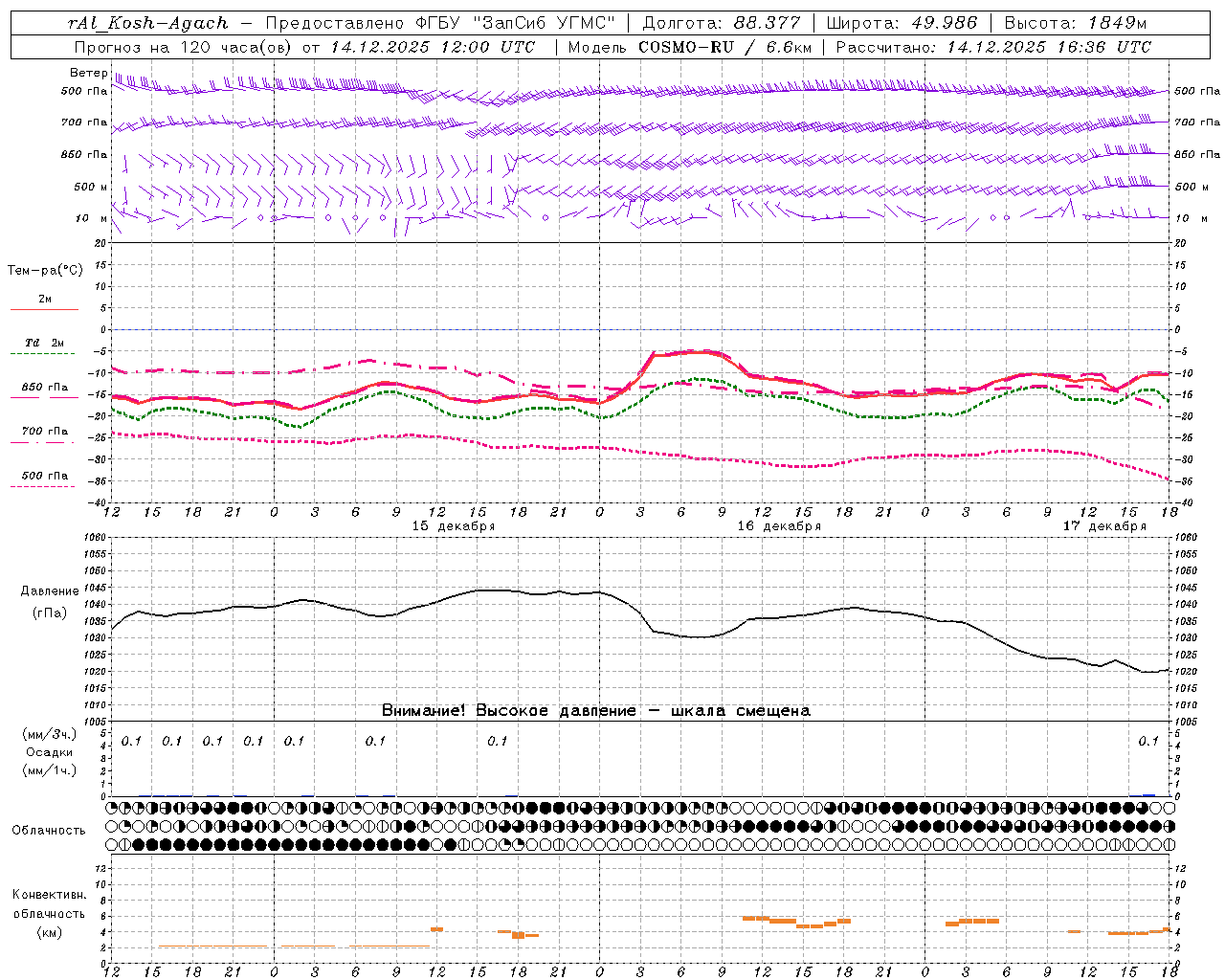Click the (гПа) pressure unit label
This screenshot has width=1225, height=980.
pos(49,613)
